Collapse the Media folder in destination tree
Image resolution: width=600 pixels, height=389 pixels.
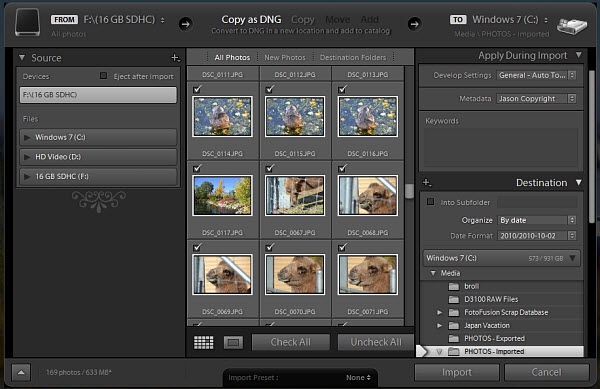(x=433, y=273)
